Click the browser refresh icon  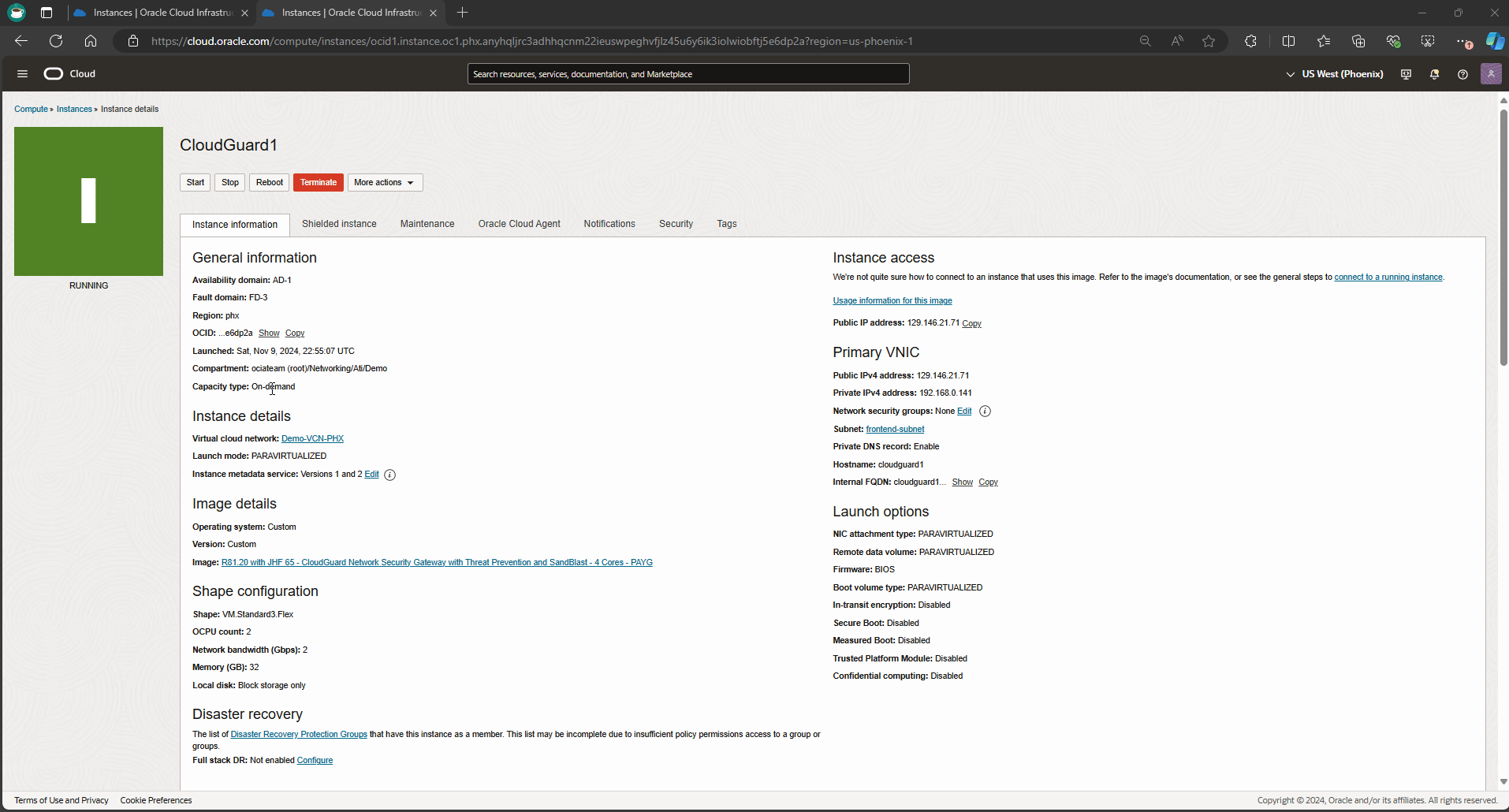(x=56, y=41)
